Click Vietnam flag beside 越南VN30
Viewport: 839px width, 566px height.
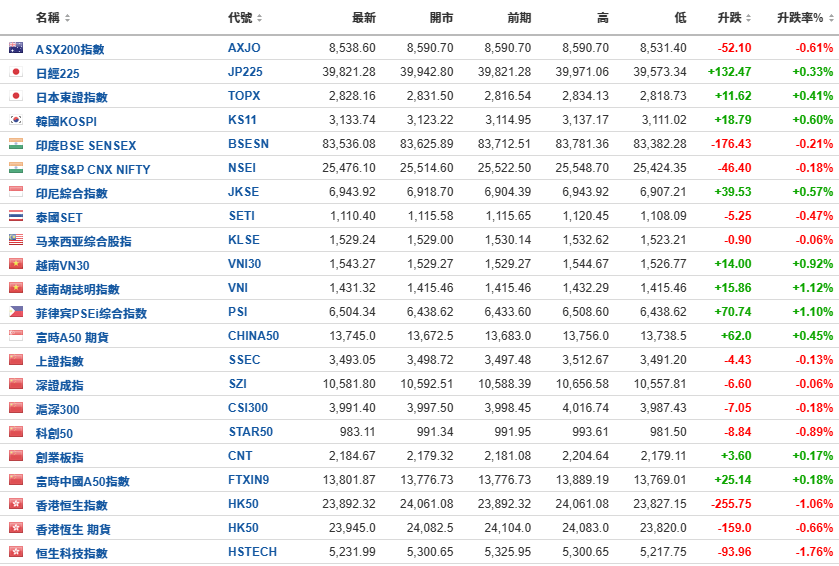[16, 264]
